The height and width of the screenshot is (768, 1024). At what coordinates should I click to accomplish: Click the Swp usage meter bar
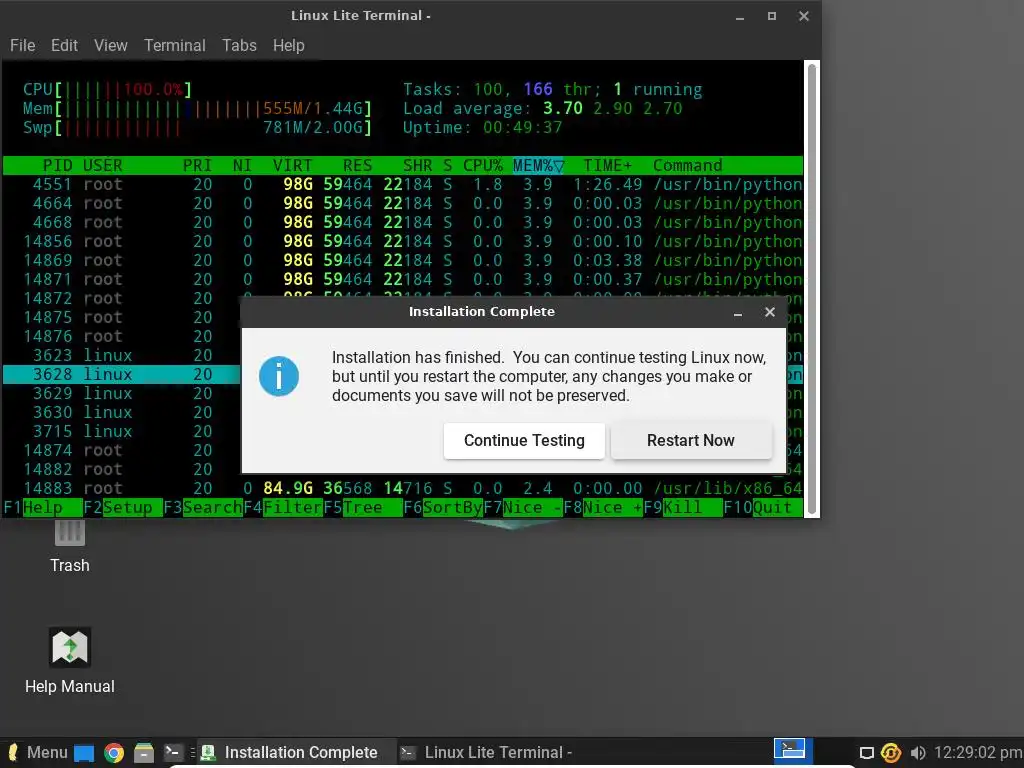(x=197, y=127)
